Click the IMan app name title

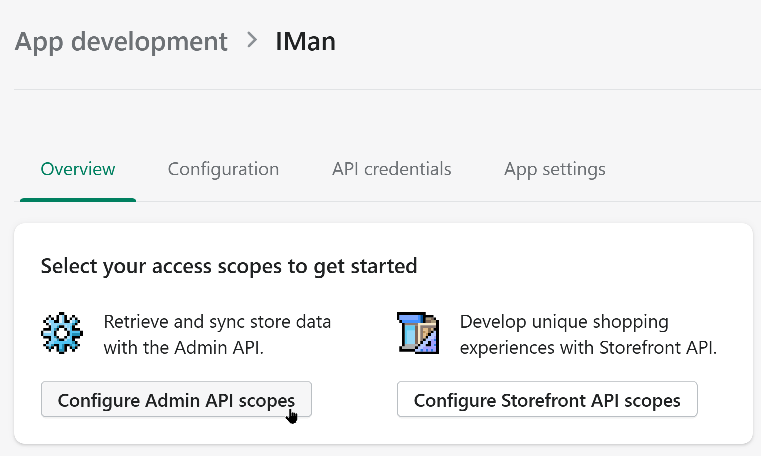[305, 42]
